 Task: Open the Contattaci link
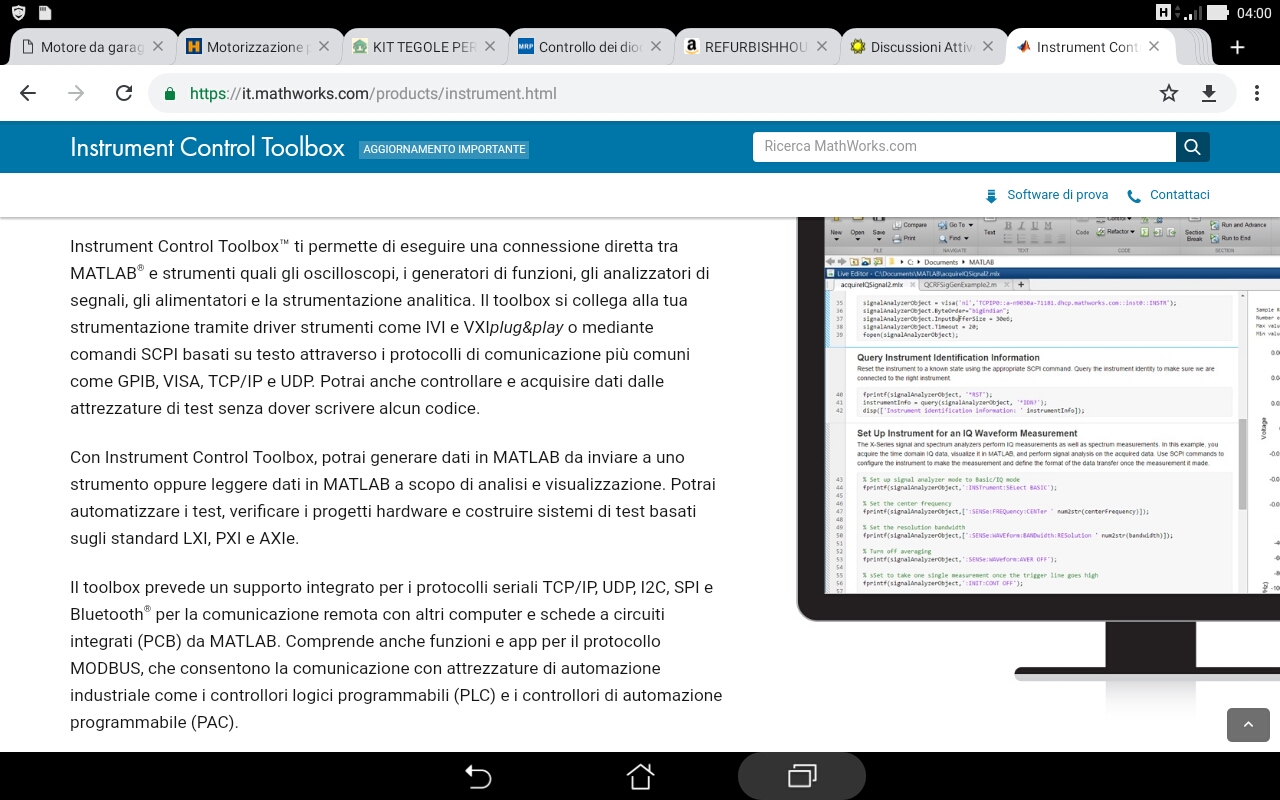1168,195
